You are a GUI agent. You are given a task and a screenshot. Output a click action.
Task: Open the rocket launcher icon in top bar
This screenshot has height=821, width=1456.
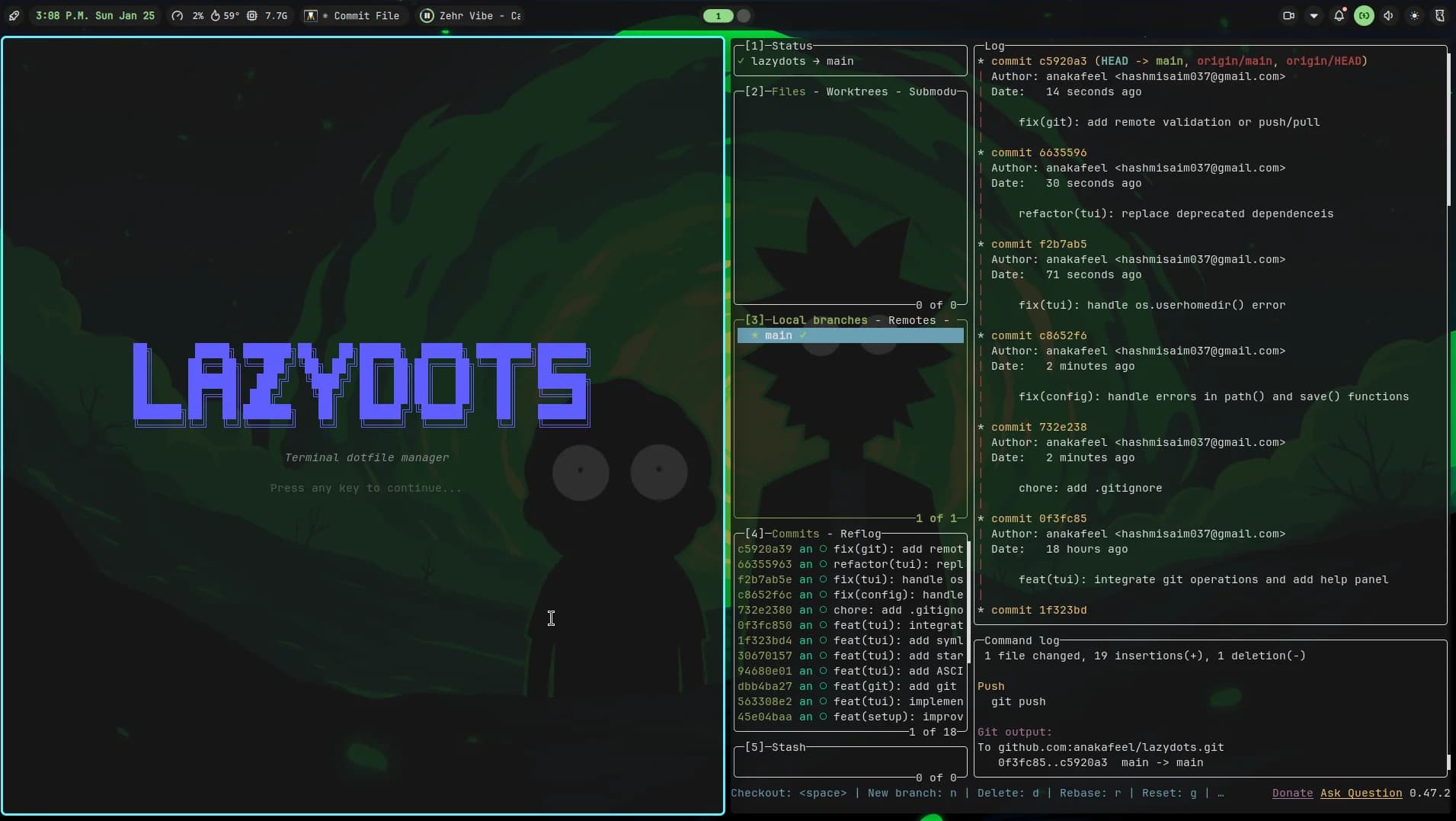click(x=14, y=15)
